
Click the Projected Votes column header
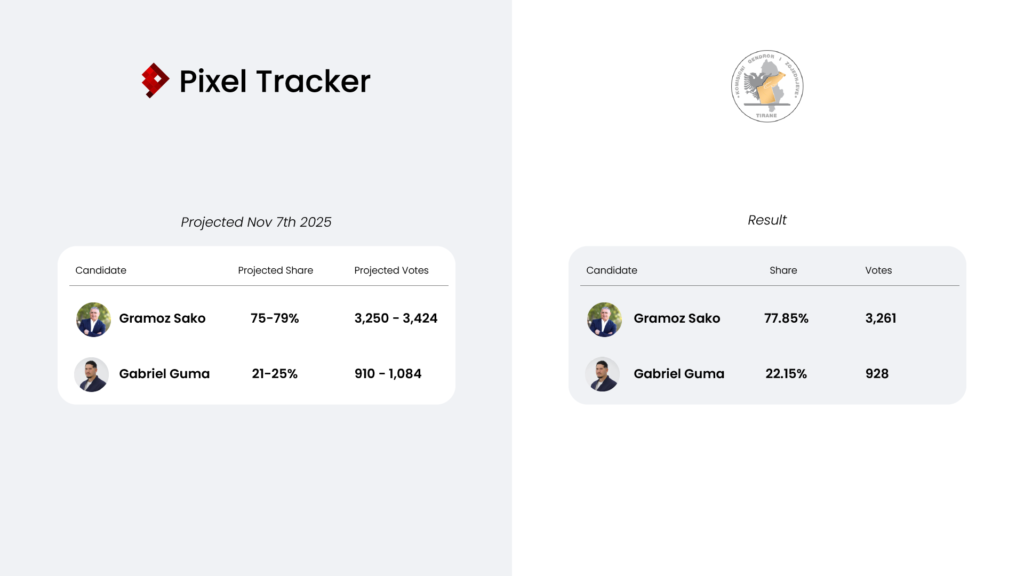[391, 271]
